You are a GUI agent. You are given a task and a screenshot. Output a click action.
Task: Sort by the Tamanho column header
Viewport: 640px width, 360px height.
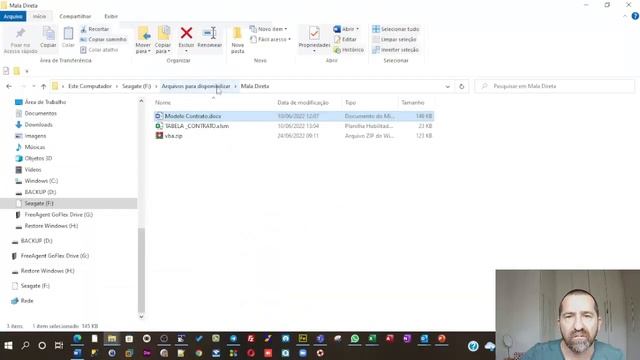(x=413, y=102)
